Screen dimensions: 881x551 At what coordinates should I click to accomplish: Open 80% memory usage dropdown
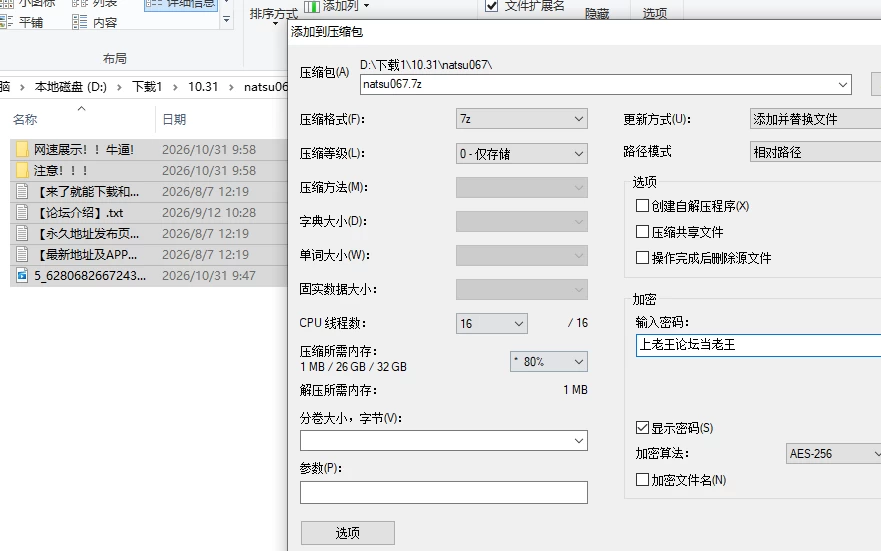[549, 361]
